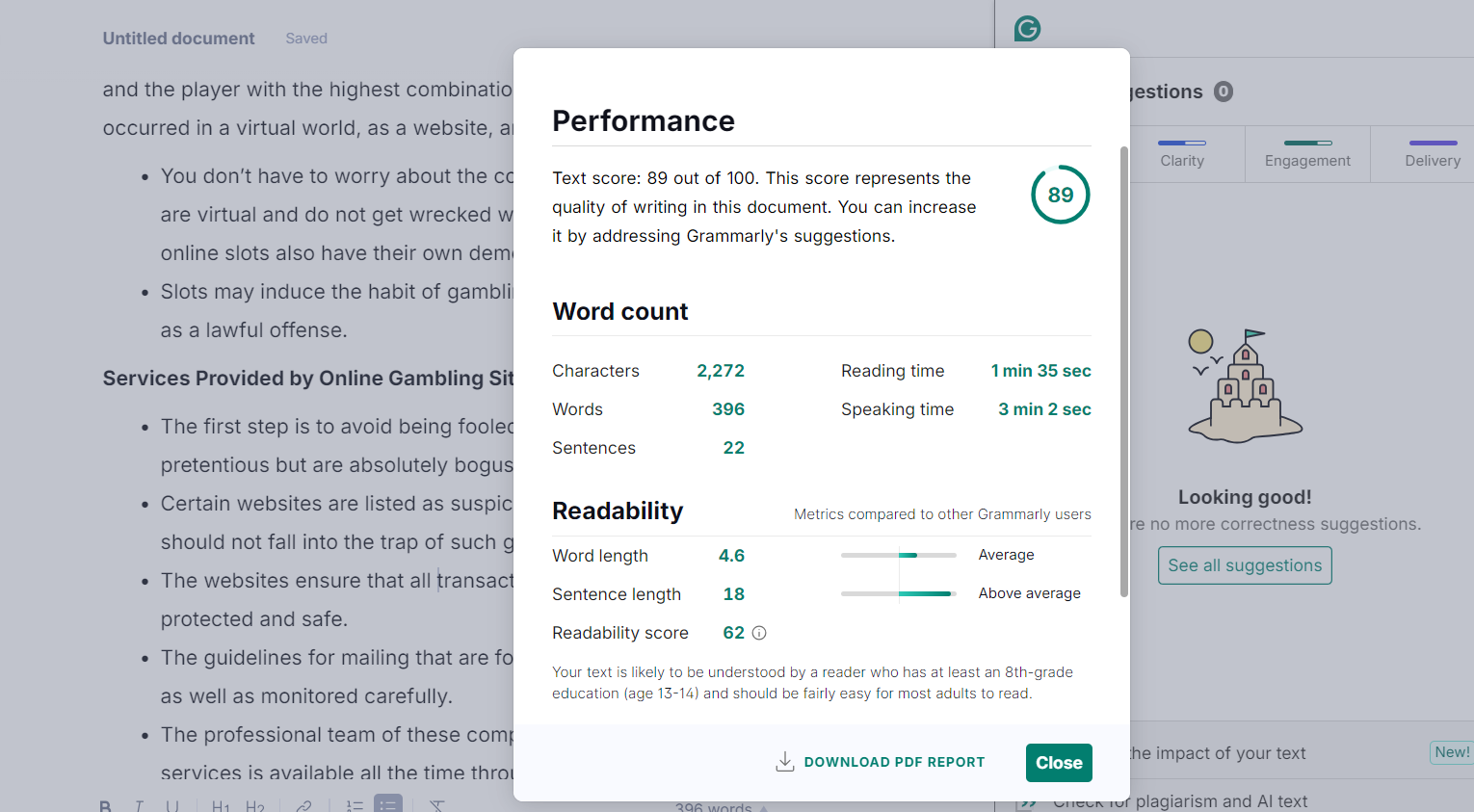Clear formatting with the toolbar icon
This screenshot has width=1474, height=812.
click(x=437, y=806)
